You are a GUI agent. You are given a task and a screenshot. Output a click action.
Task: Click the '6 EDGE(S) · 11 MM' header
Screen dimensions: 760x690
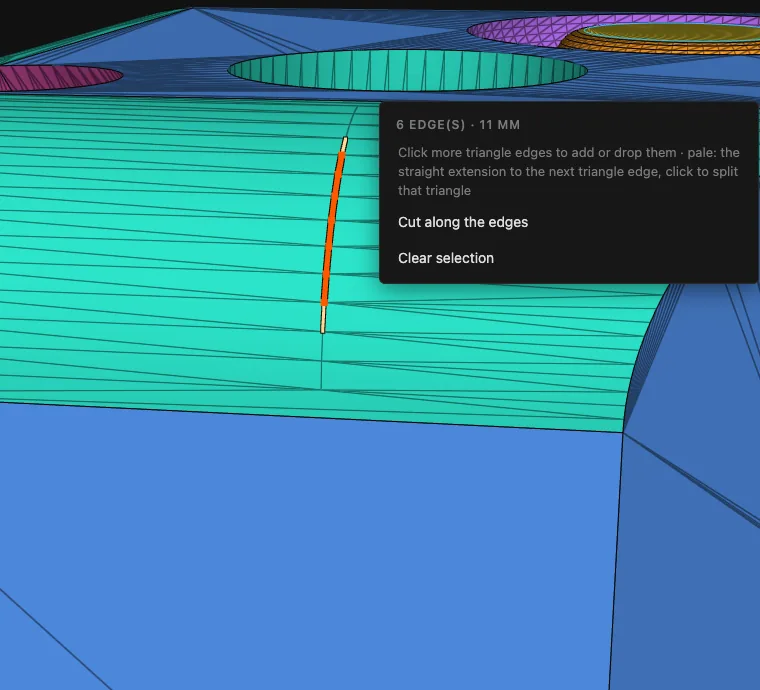pyautogui.click(x=458, y=125)
